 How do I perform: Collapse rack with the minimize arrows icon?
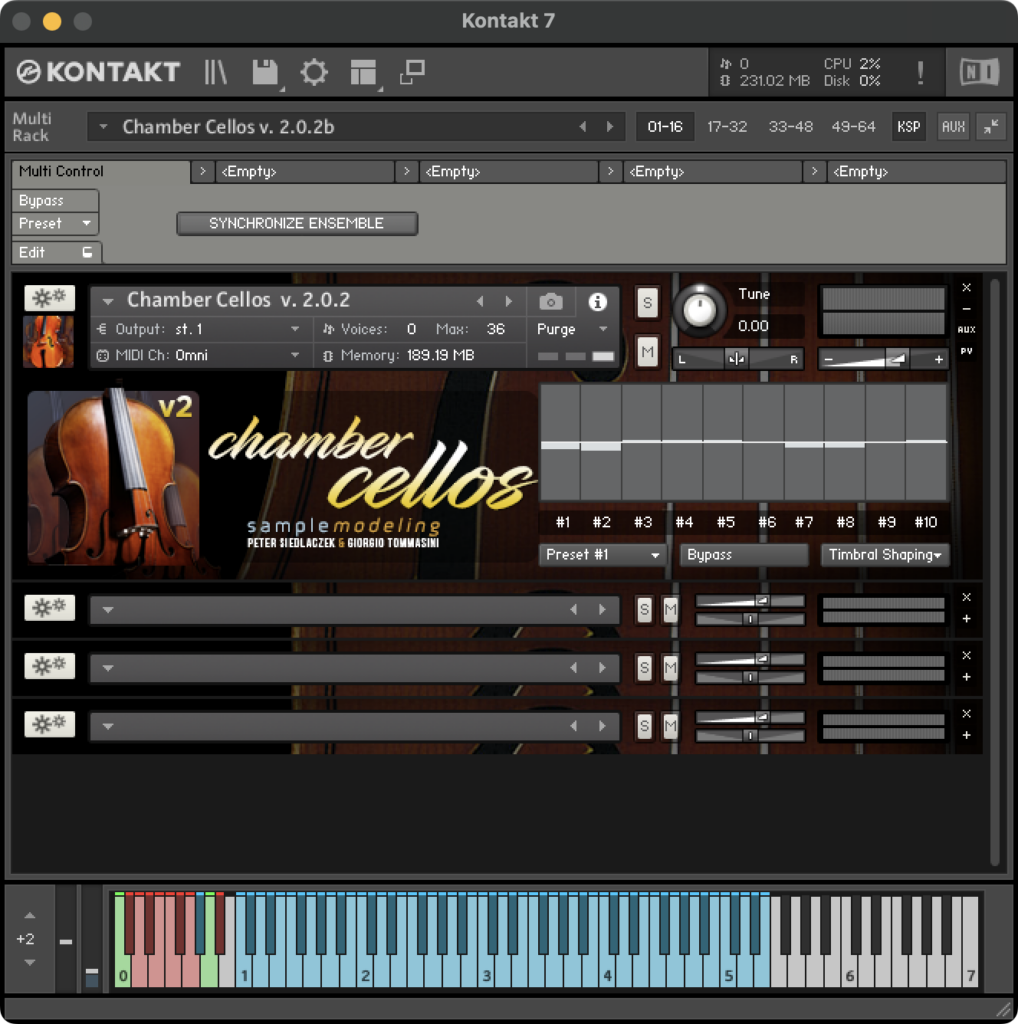tap(991, 127)
